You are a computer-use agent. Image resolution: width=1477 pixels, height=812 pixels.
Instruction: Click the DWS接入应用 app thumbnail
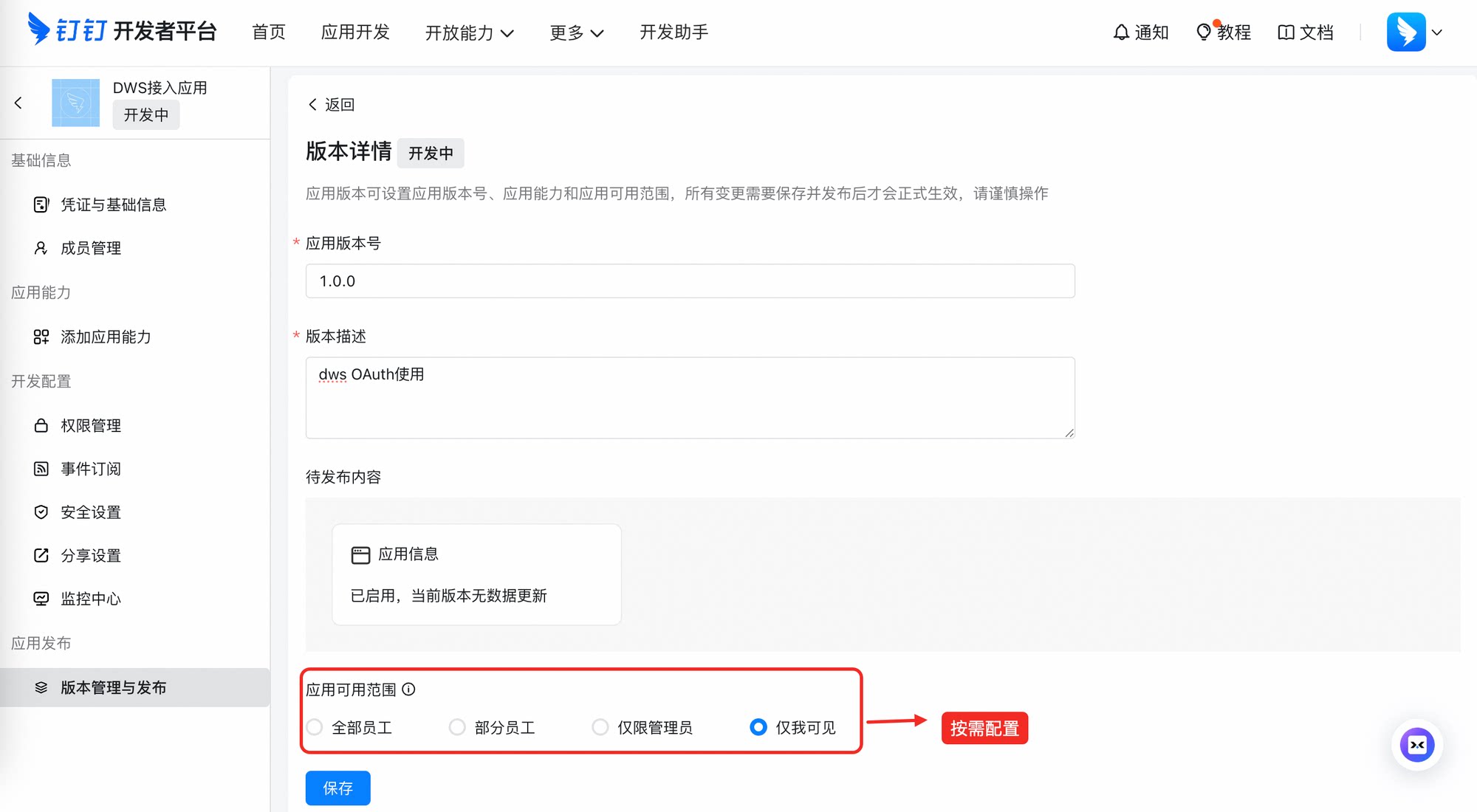point(75,103)
